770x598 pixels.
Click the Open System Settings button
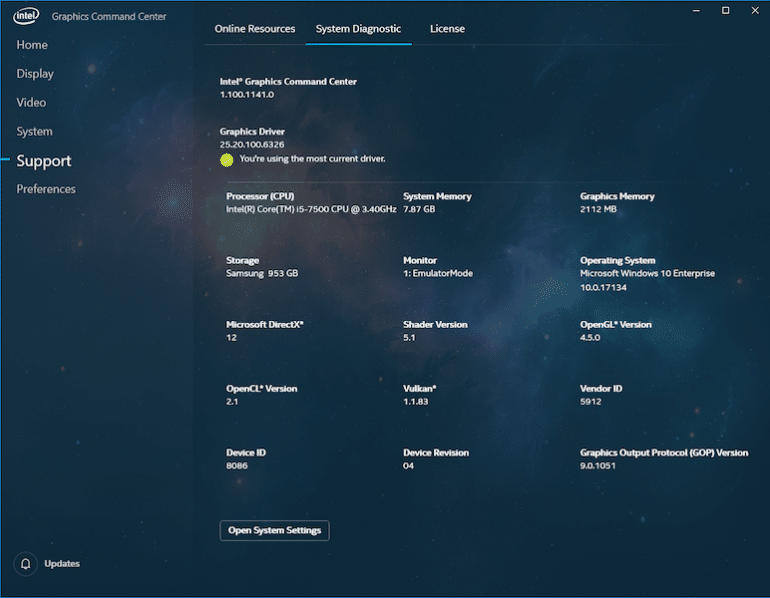pos(275,530)
